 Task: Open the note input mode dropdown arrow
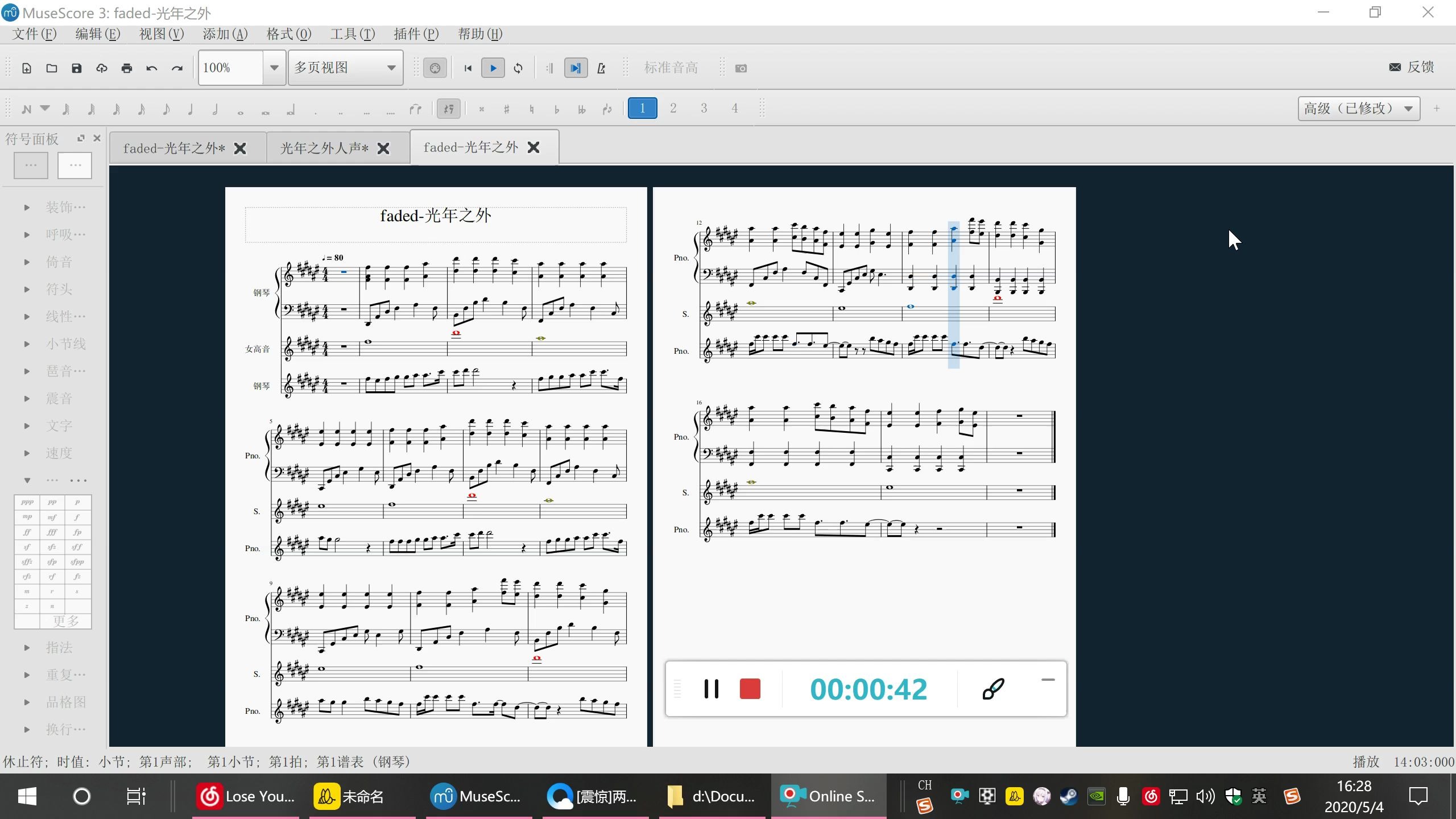[x=45, y=108]
